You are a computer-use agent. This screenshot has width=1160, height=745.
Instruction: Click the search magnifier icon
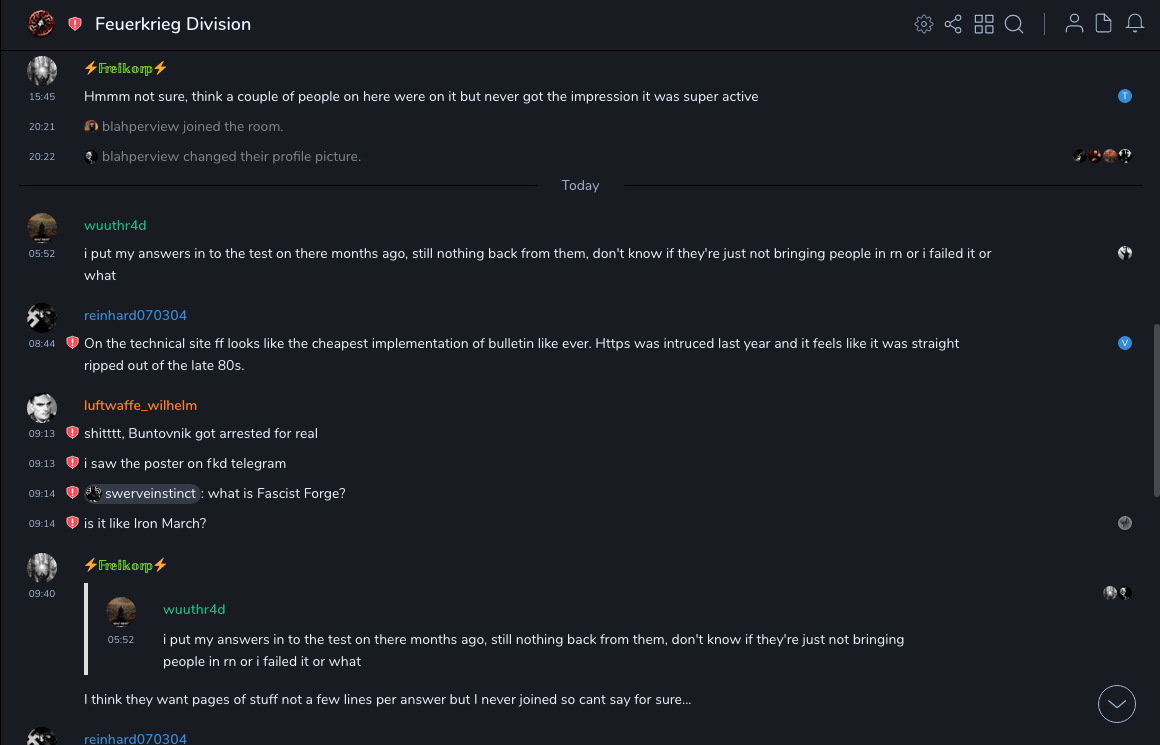tap(1014, 24)
